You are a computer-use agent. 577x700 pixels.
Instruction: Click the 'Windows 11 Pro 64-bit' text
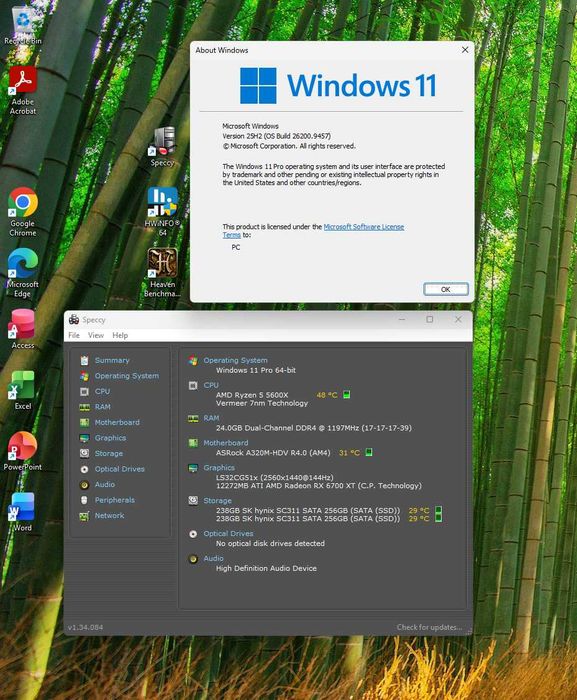coord(255,370)
